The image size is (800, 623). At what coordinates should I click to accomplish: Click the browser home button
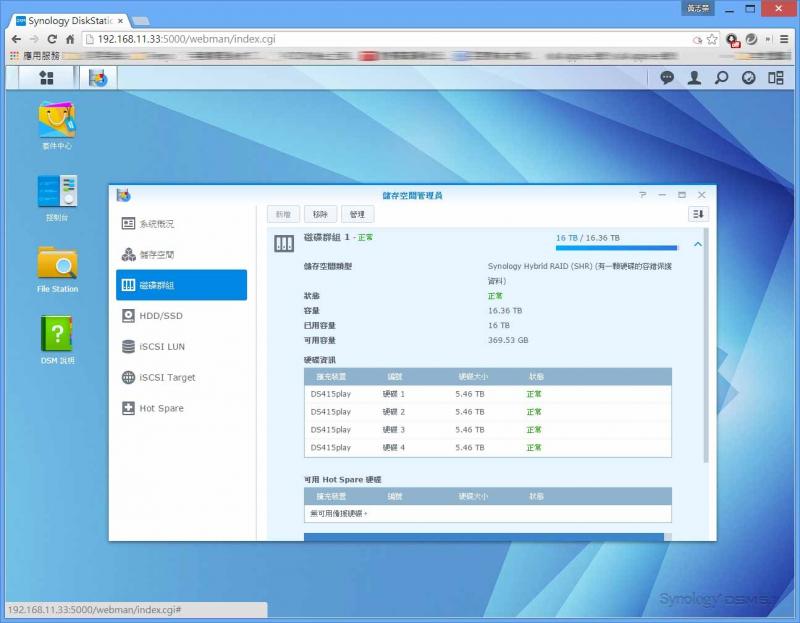(x=70, y=39)
